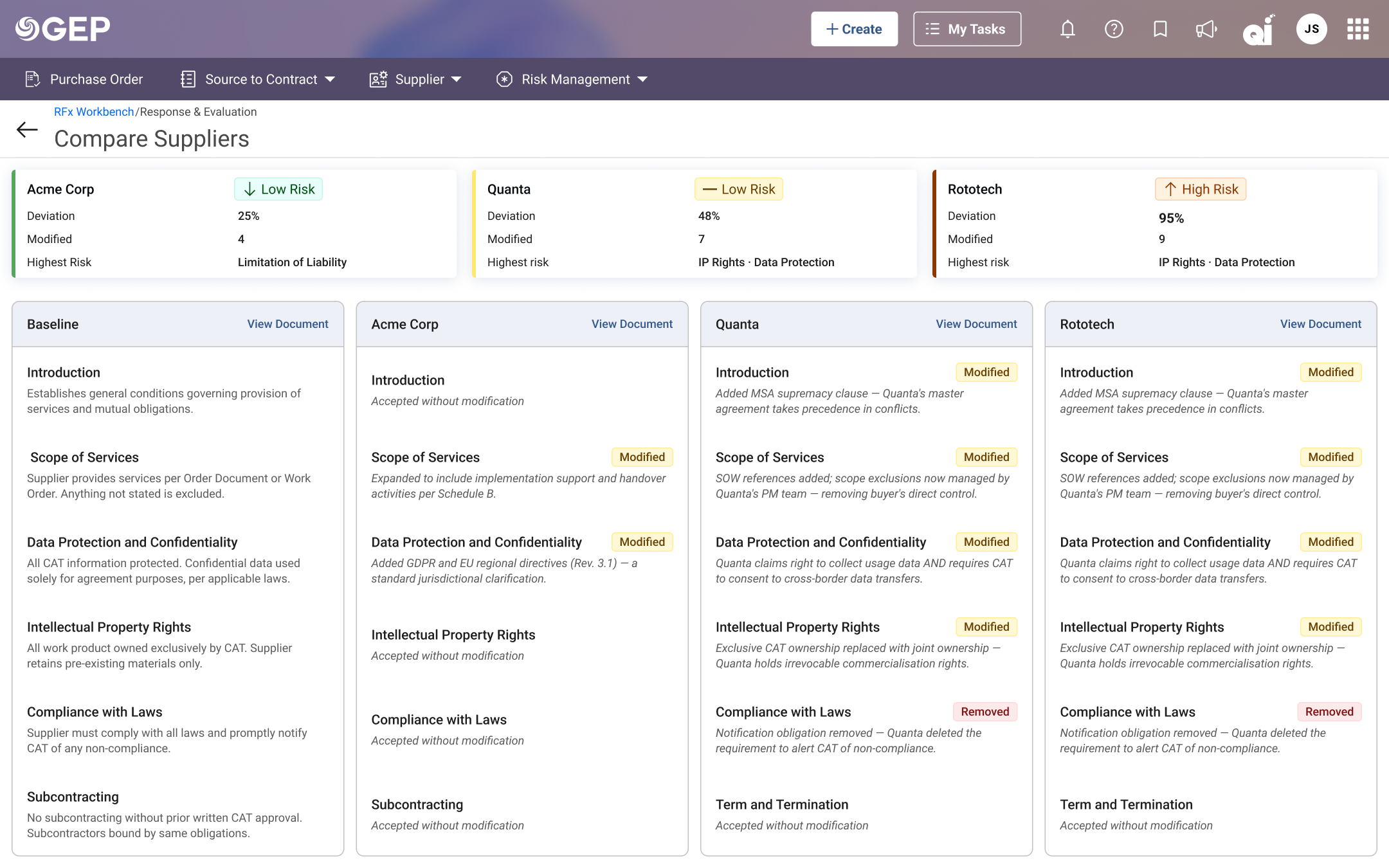Open My Tasks
The height and width of the screenshot is (868, 1389).
pos(967,29)
